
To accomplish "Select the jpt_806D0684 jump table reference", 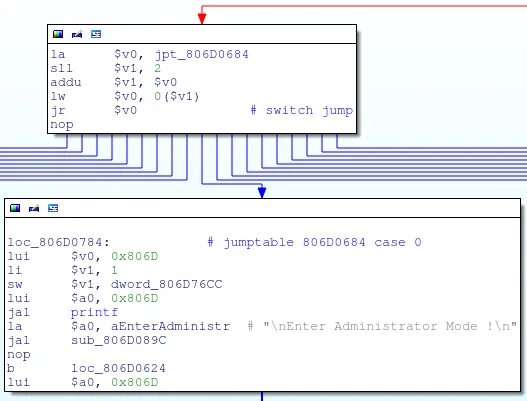I will 202,54.
